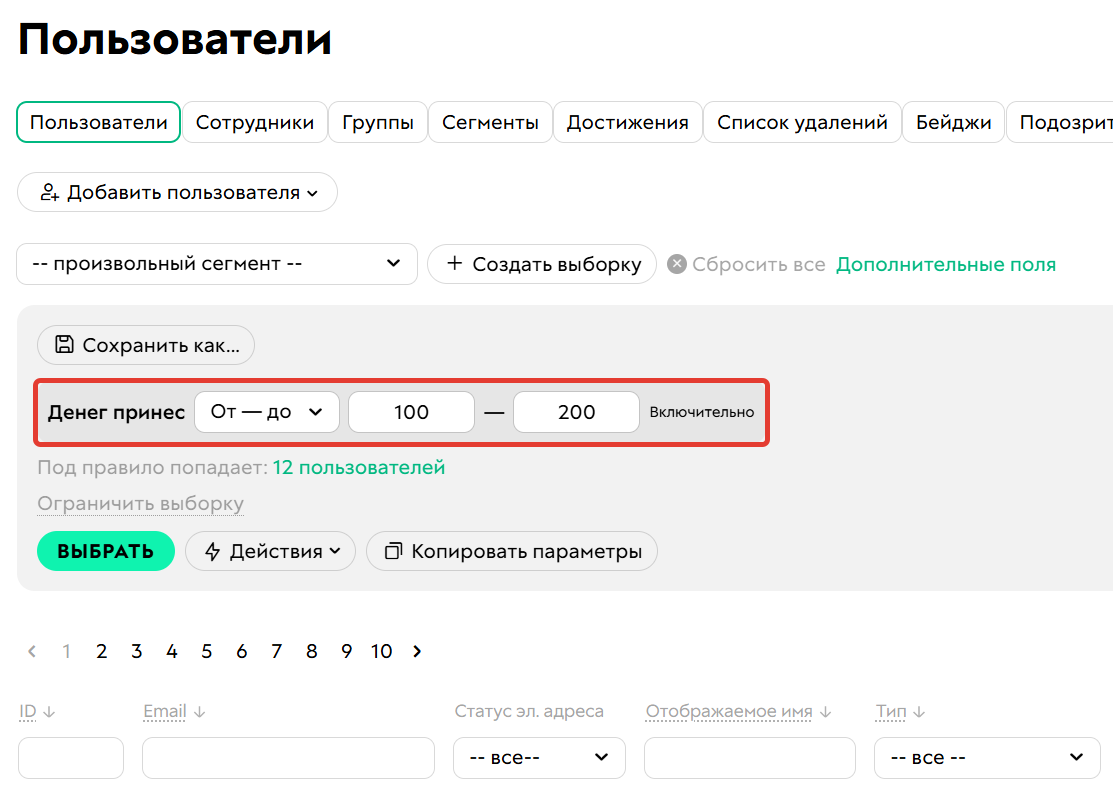Open the "-- произвольный сегмент --" dropdown
The width and height of the screenshot is (1113, 789).
pos(217,263)
